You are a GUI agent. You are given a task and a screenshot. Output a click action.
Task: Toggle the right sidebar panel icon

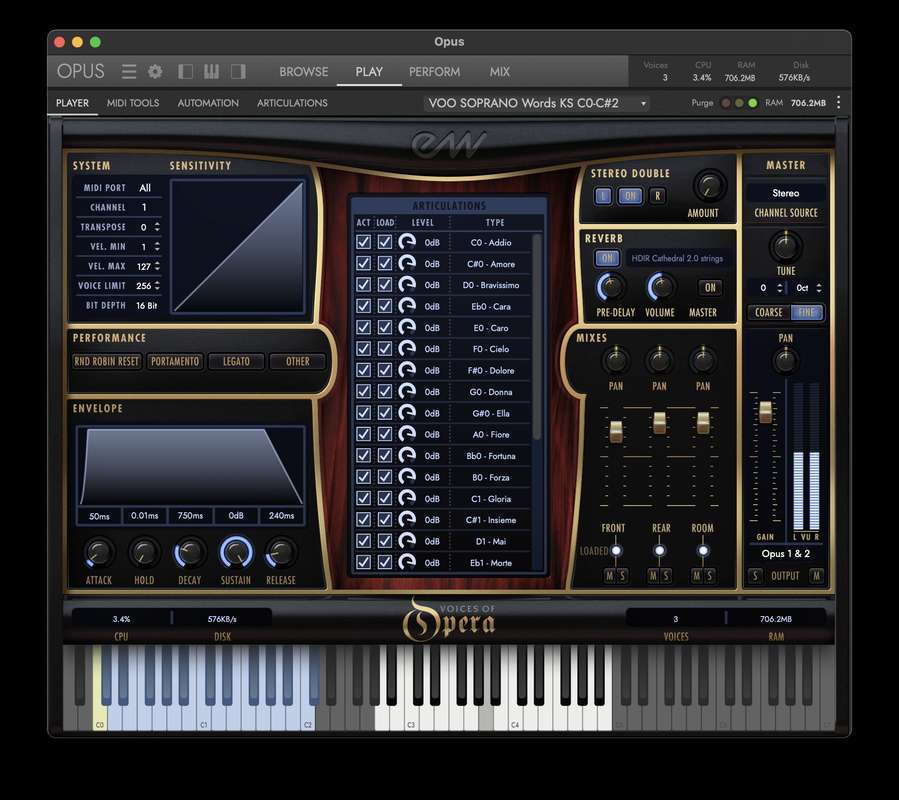tap(238, 71)
